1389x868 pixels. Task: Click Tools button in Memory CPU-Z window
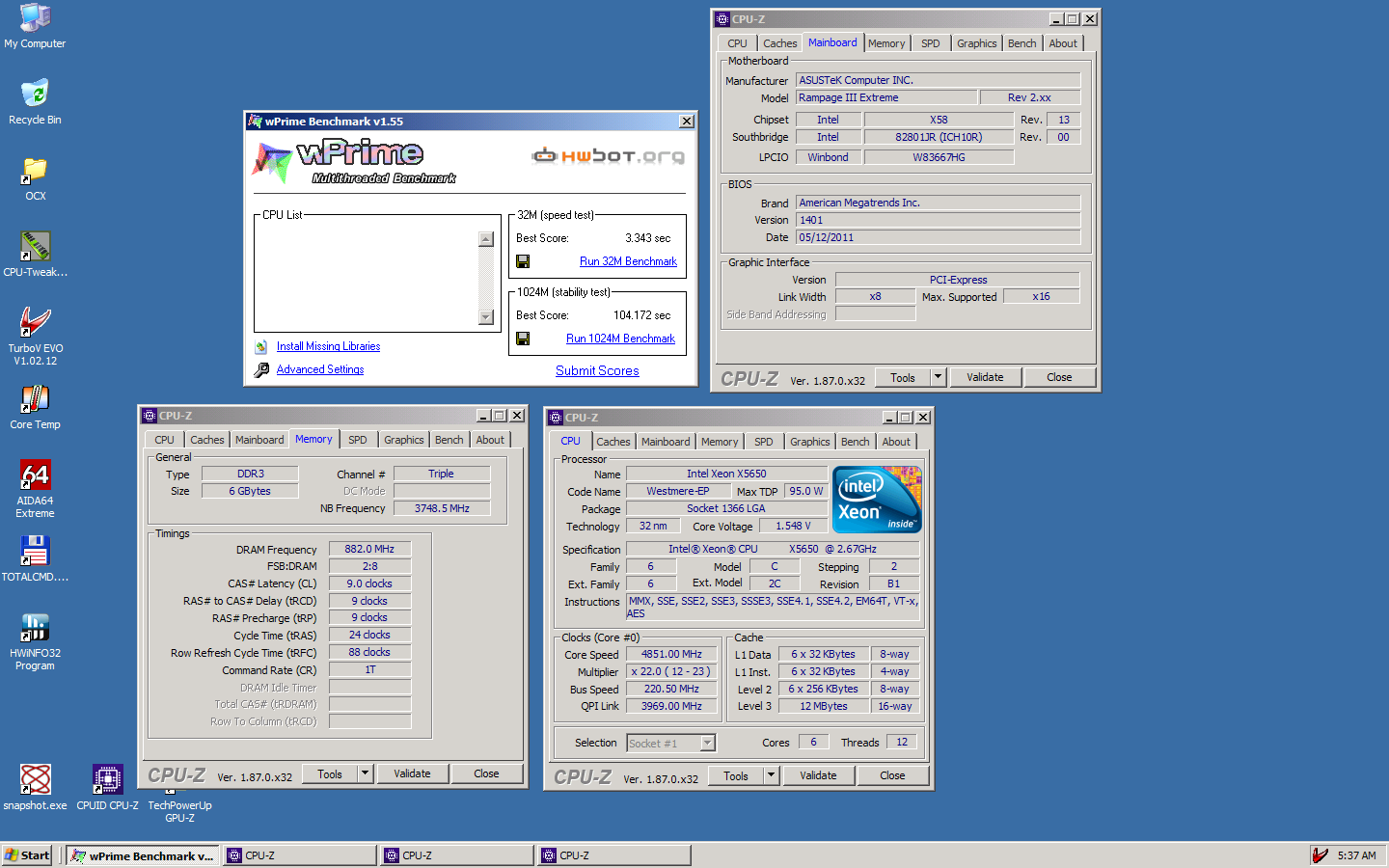point(330,773)
